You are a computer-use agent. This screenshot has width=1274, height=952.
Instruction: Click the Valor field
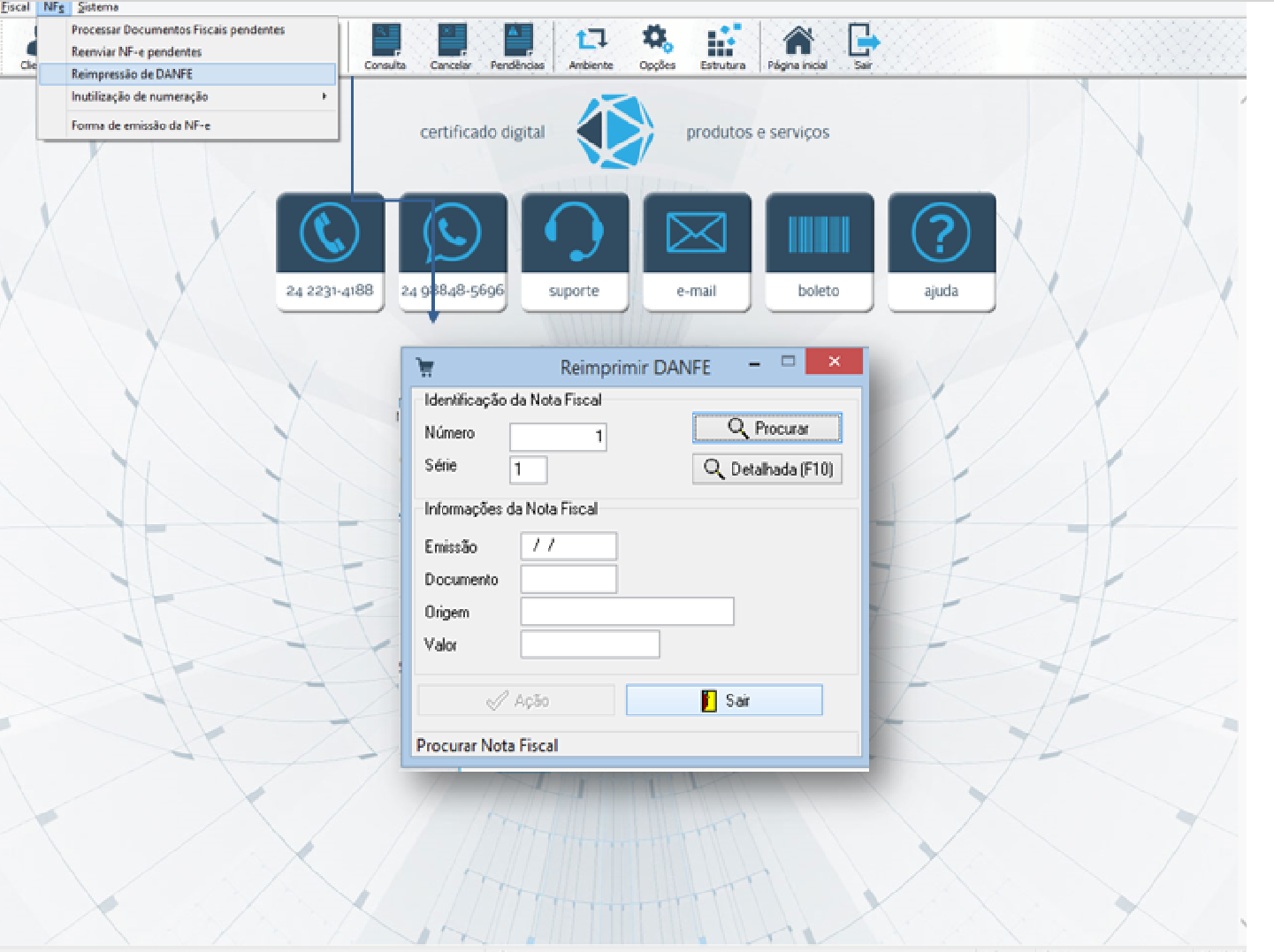point(590,644)
